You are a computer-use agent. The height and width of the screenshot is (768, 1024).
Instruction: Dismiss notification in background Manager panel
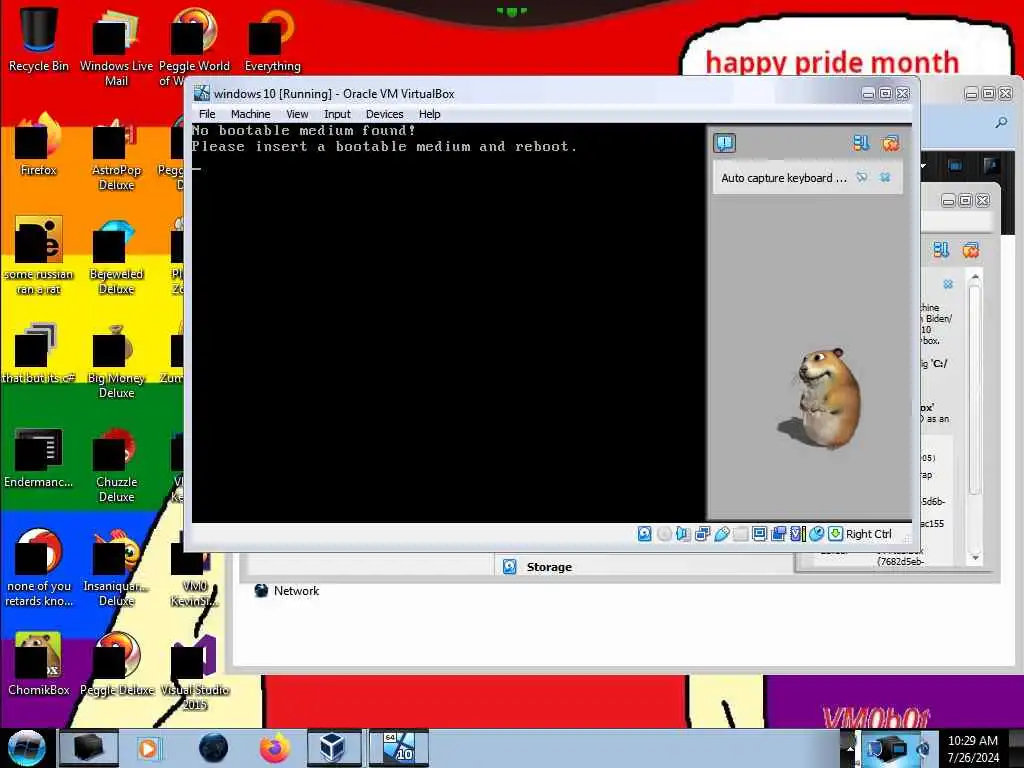coord(948,284)
